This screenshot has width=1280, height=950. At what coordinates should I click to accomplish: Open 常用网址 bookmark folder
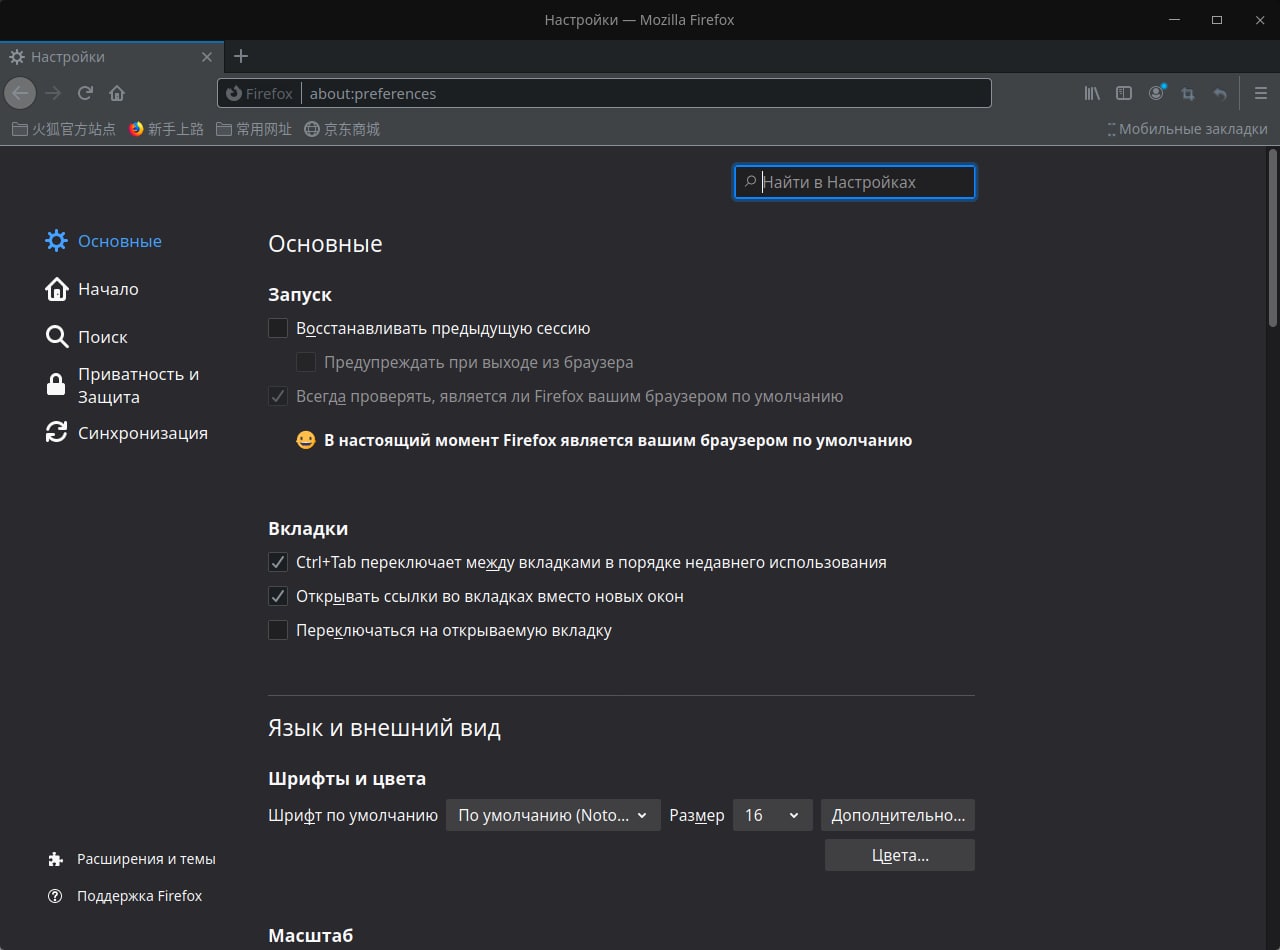254,129
